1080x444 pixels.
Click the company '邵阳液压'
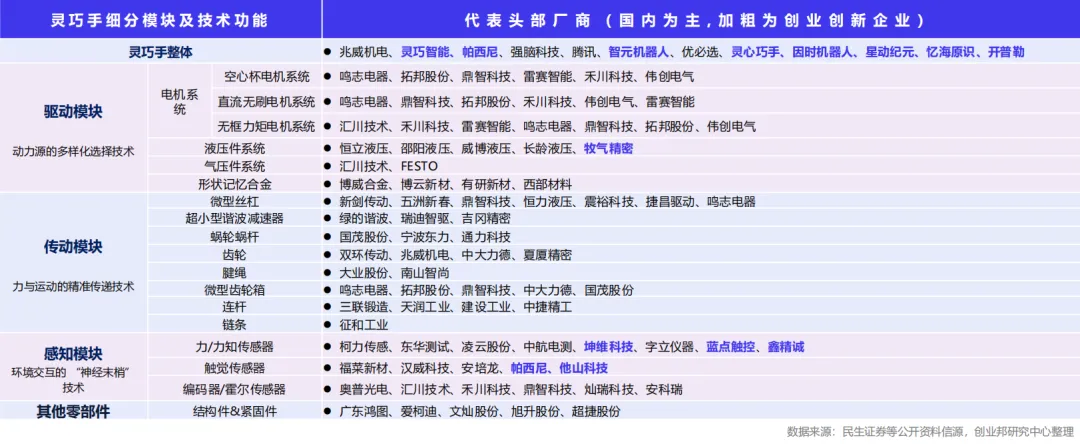click(425, 148)
